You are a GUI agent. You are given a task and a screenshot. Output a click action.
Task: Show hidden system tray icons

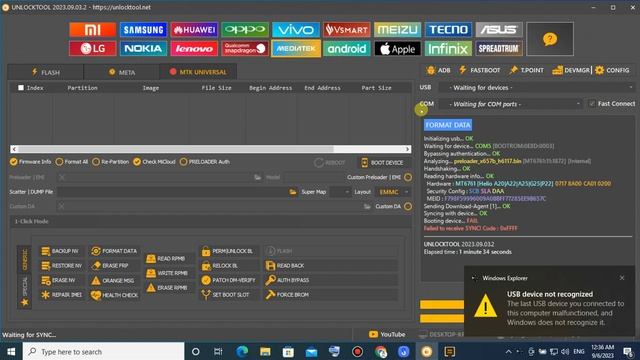tap(508, 351)
